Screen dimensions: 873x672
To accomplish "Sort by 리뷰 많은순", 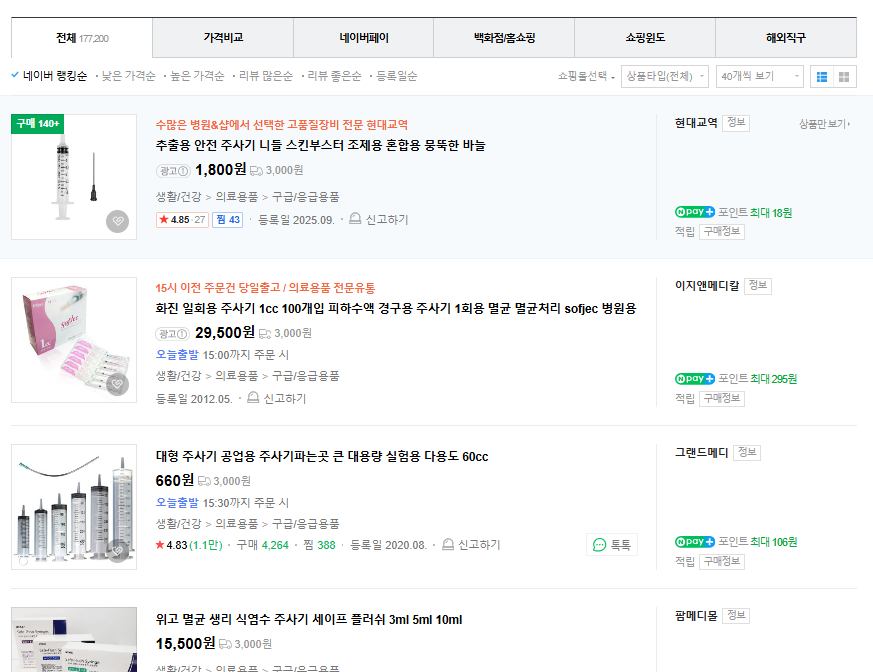I will (266, 76).
